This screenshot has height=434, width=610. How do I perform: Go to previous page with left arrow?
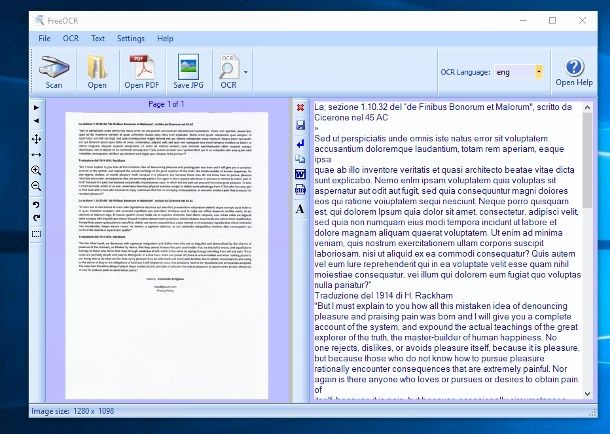(37, 121)
